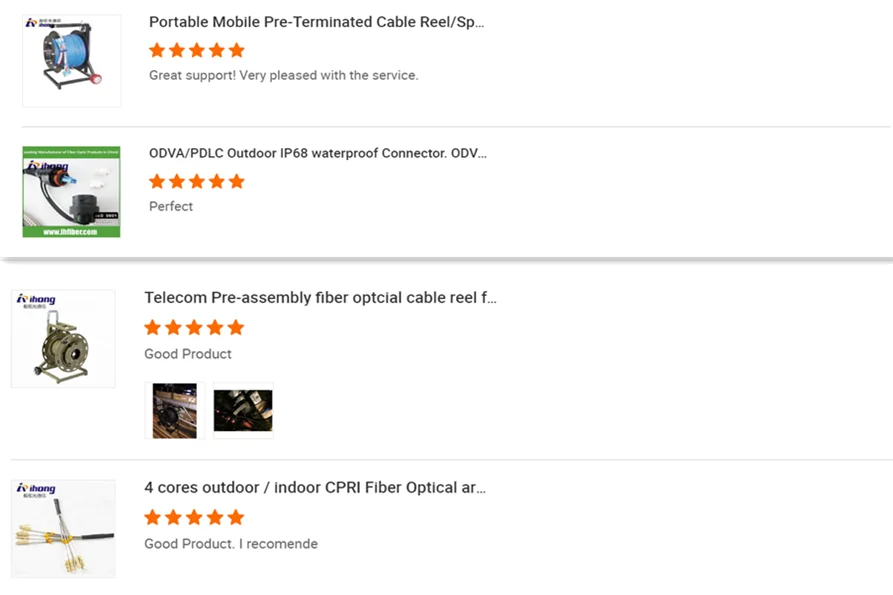View the second review photo under "Good Product"
The width and height of the screenshot is (893, 595).
pos(243,410)
